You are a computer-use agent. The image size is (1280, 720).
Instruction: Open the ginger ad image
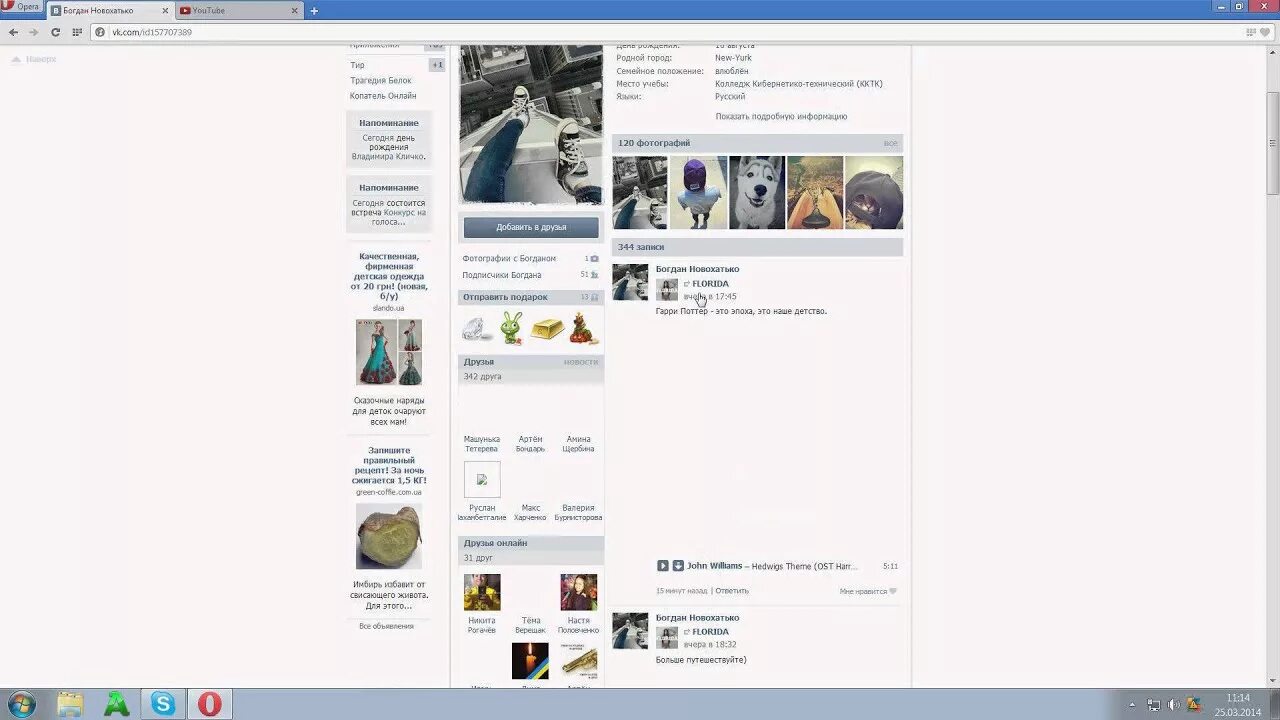coord(389,536)
